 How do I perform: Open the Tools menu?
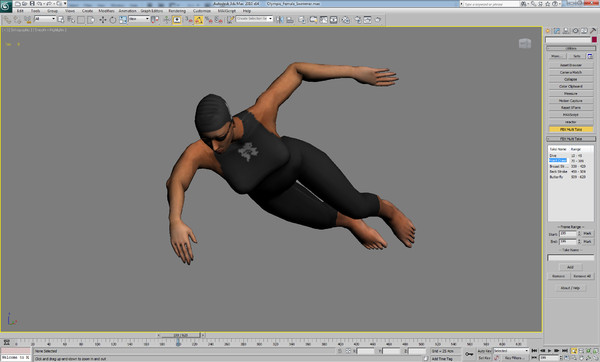coord(35,11)
